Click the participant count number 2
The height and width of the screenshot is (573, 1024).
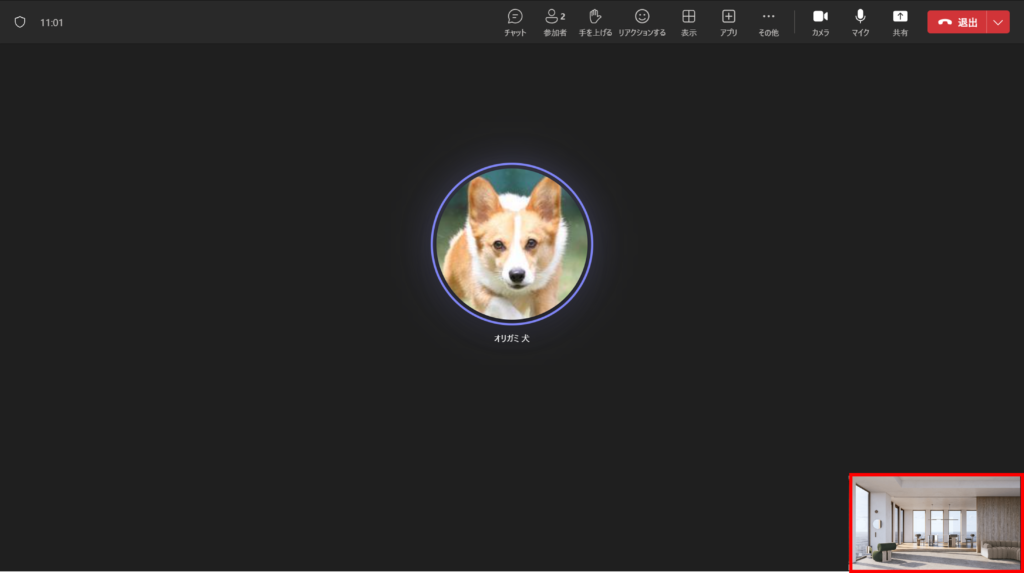coord(563,17)
